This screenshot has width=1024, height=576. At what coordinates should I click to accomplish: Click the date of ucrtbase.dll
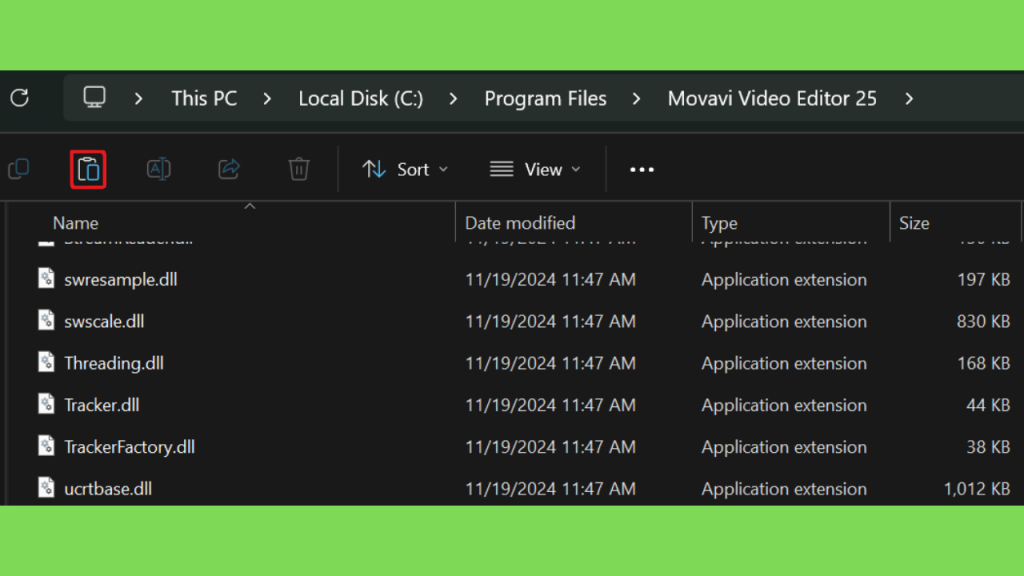(550, 488)
